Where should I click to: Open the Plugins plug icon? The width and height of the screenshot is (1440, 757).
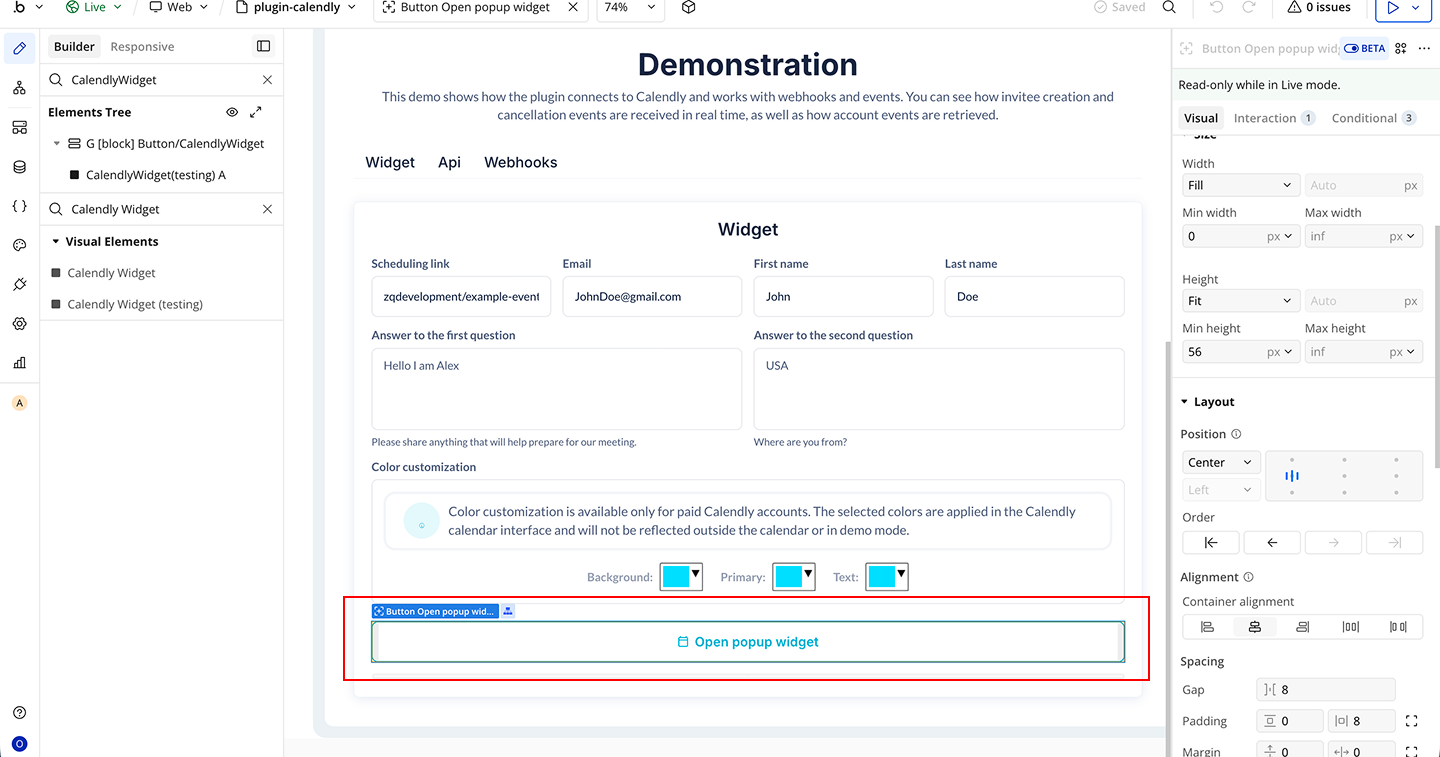[x=19, y=285]
